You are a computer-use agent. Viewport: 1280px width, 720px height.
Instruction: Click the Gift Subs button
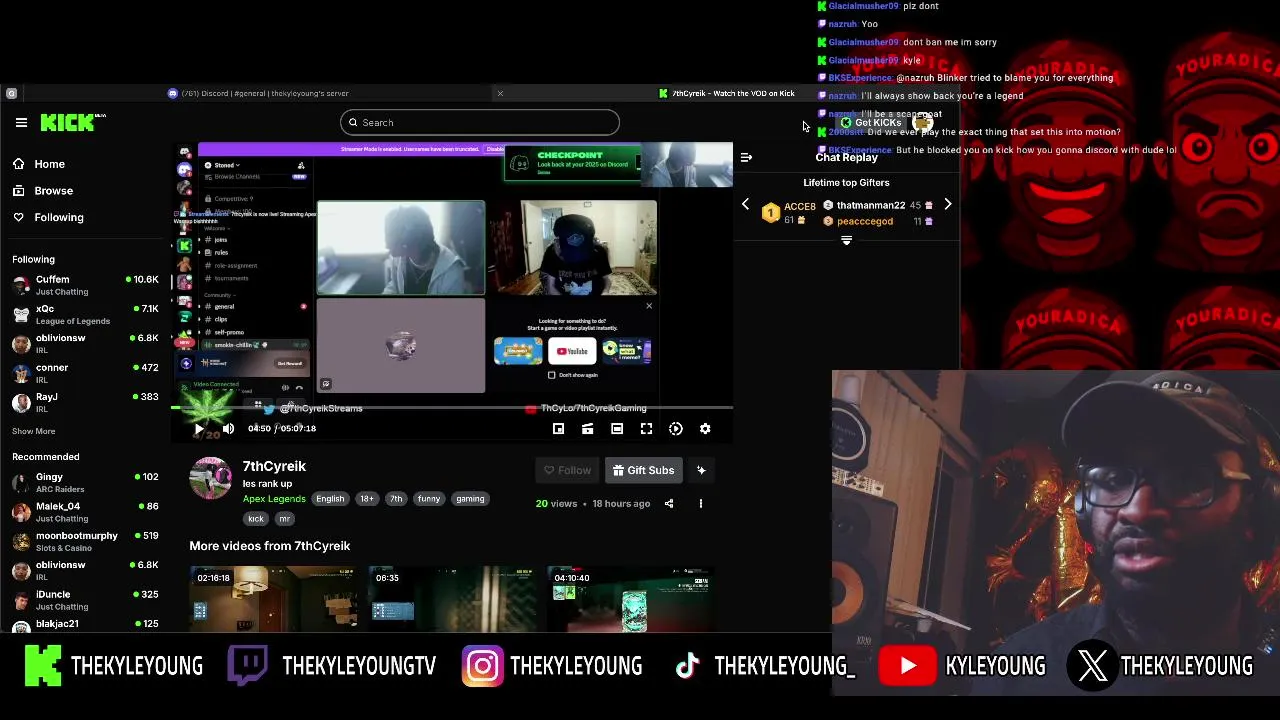643,470
